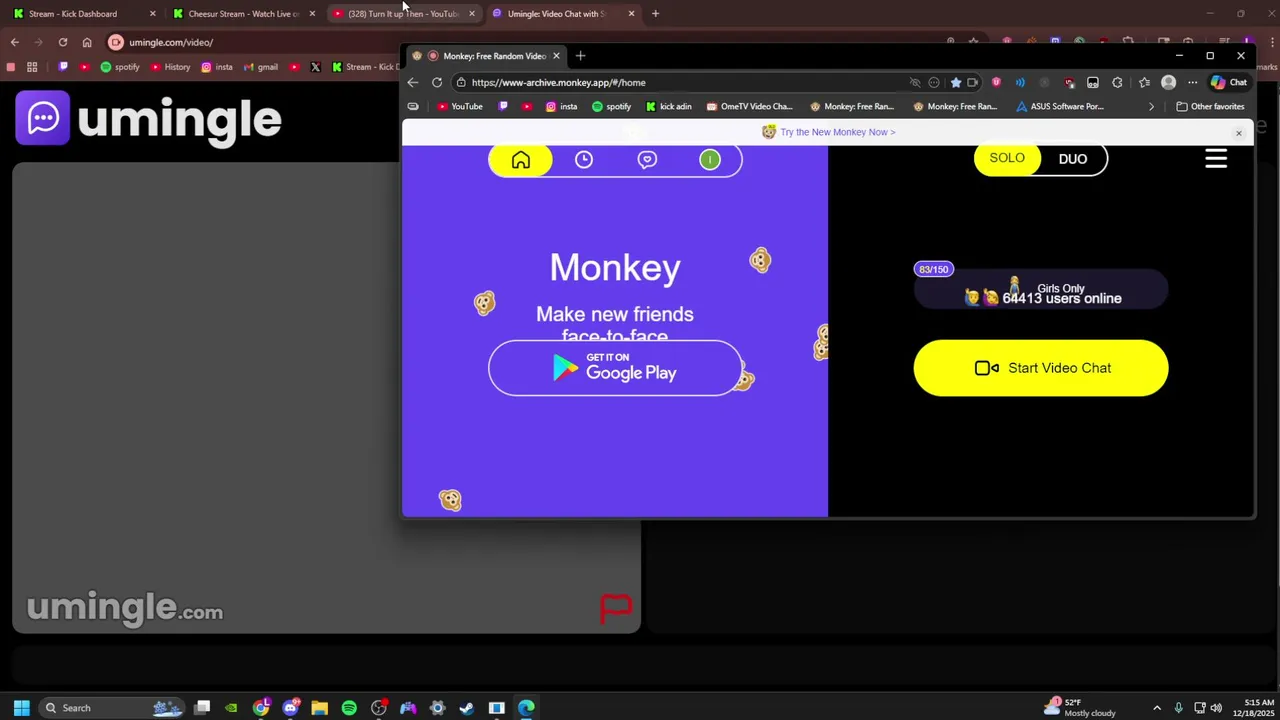Refresh the Monkey page in Edge
This screenshot has width=1280, height=720.
pyautogui.click(x=437, y=83)
